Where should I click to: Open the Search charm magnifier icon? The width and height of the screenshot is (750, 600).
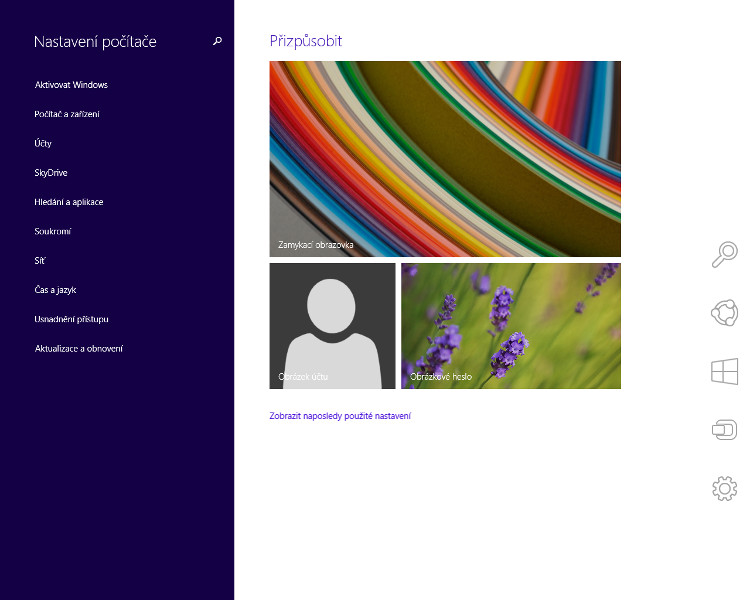(724, 254)
